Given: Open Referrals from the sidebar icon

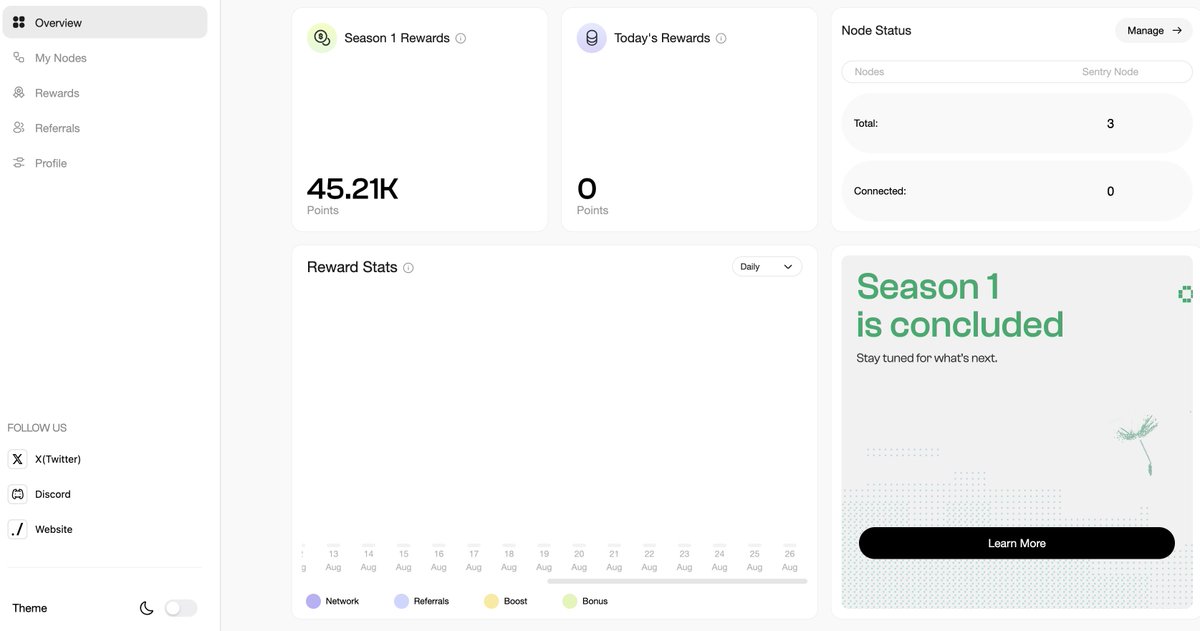Looking at the screenshot, I should 16,127.
